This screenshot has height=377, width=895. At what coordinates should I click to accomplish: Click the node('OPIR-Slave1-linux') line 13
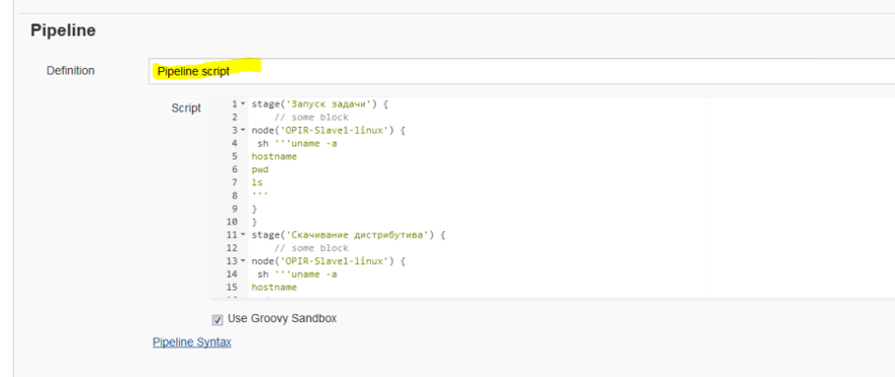(x=328, y=261)
